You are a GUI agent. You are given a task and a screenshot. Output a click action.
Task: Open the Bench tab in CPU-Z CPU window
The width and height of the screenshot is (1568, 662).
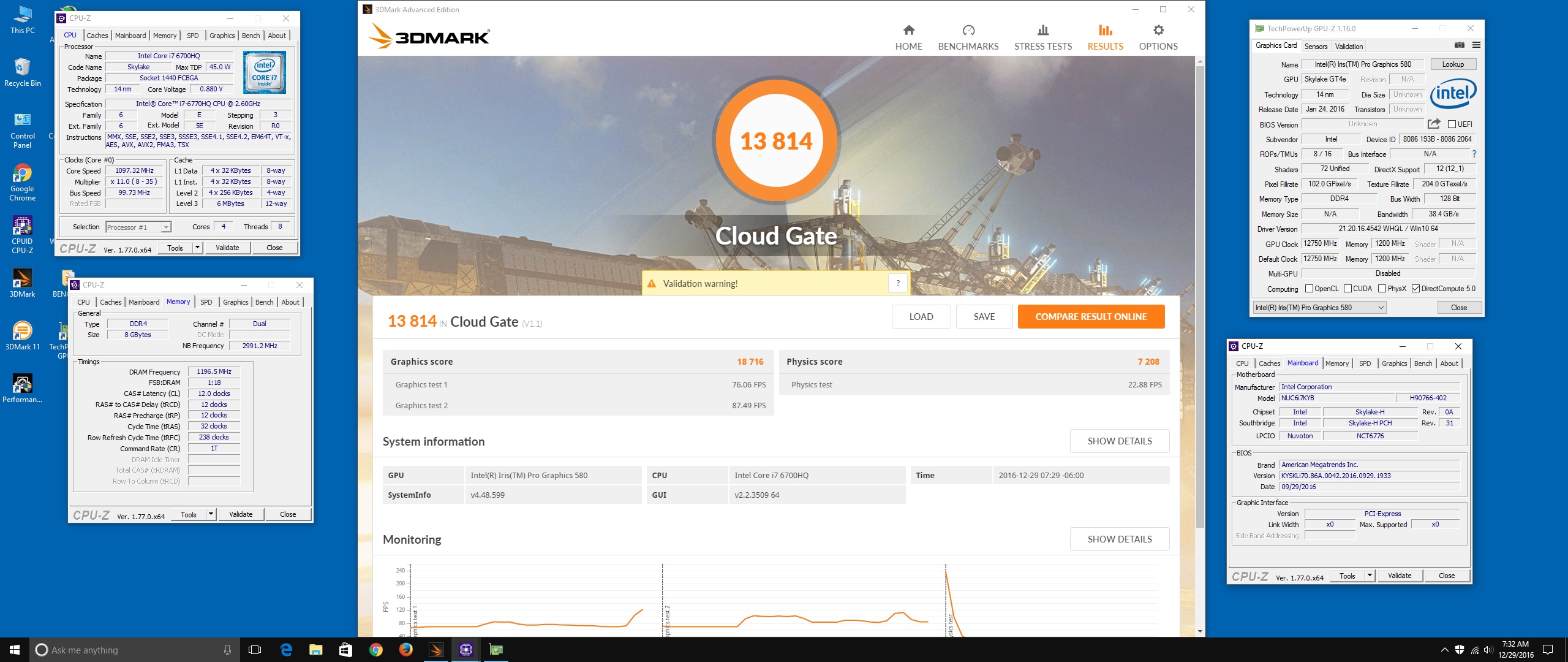[251, 36]
